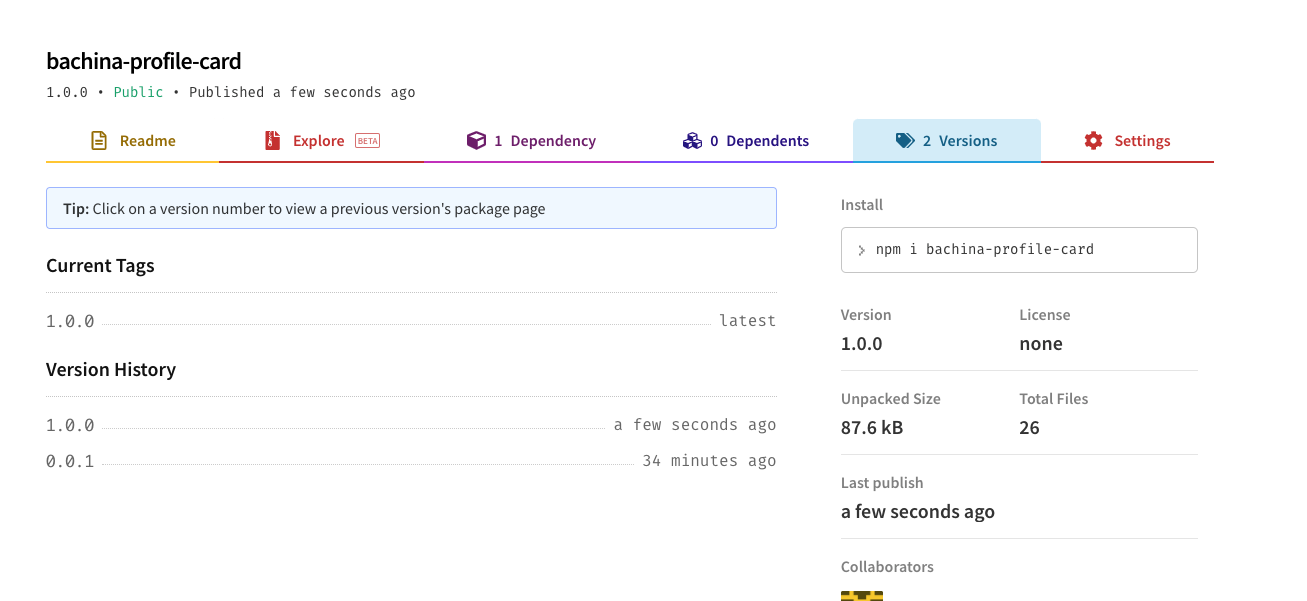Image resolution: width=1307 pixels, height=601 pixels.
Task: Open version 1.0.0 under Current Tags
Action: (69, 320)
